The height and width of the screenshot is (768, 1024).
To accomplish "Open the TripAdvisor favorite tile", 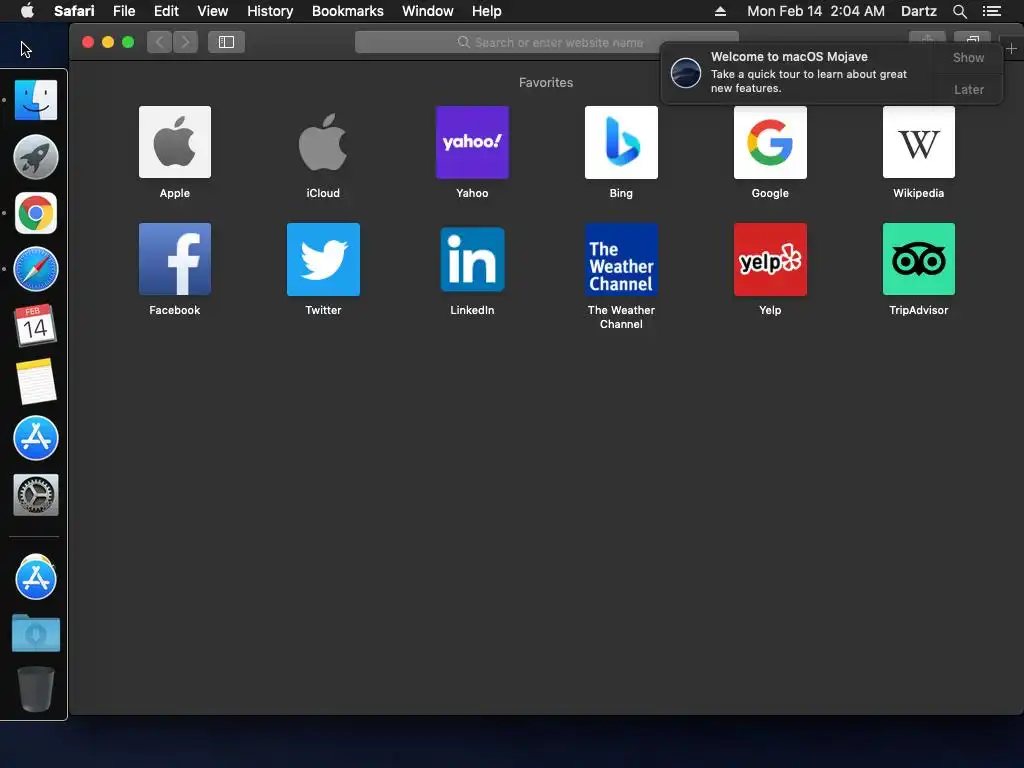I will coord(918,259).
